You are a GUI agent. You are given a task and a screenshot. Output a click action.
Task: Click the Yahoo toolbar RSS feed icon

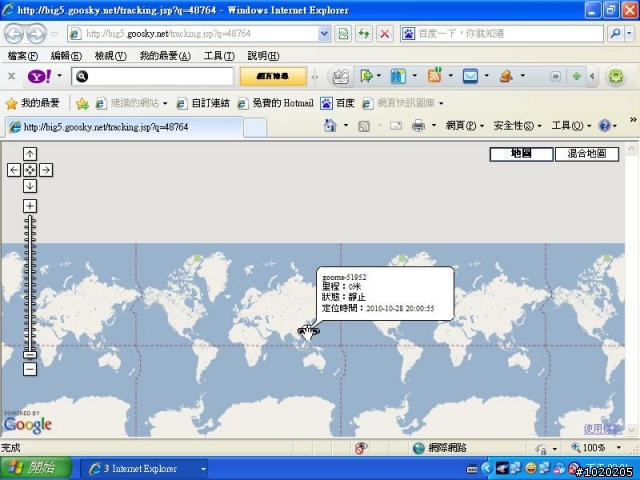[435, 76]
